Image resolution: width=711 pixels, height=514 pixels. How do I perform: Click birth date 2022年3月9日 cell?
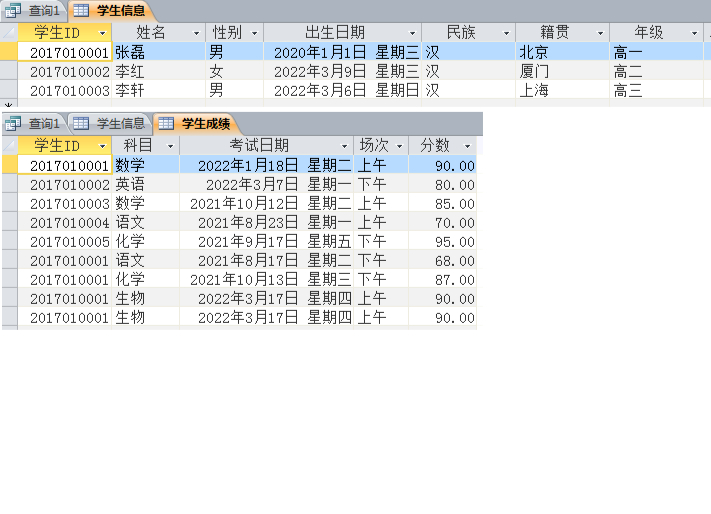pyautogui.click(x=343, y=71)
